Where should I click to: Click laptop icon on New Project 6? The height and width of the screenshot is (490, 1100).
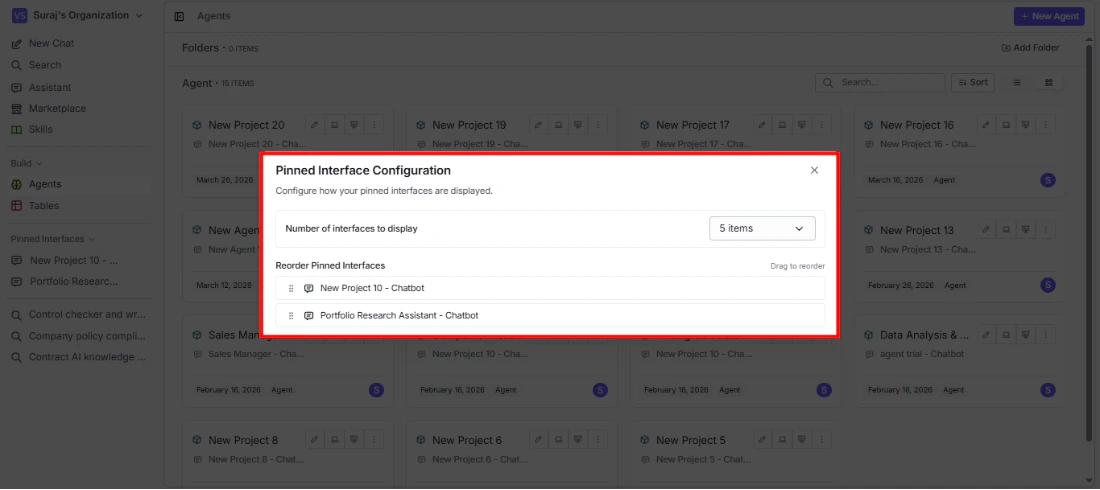tap(558, 440)
